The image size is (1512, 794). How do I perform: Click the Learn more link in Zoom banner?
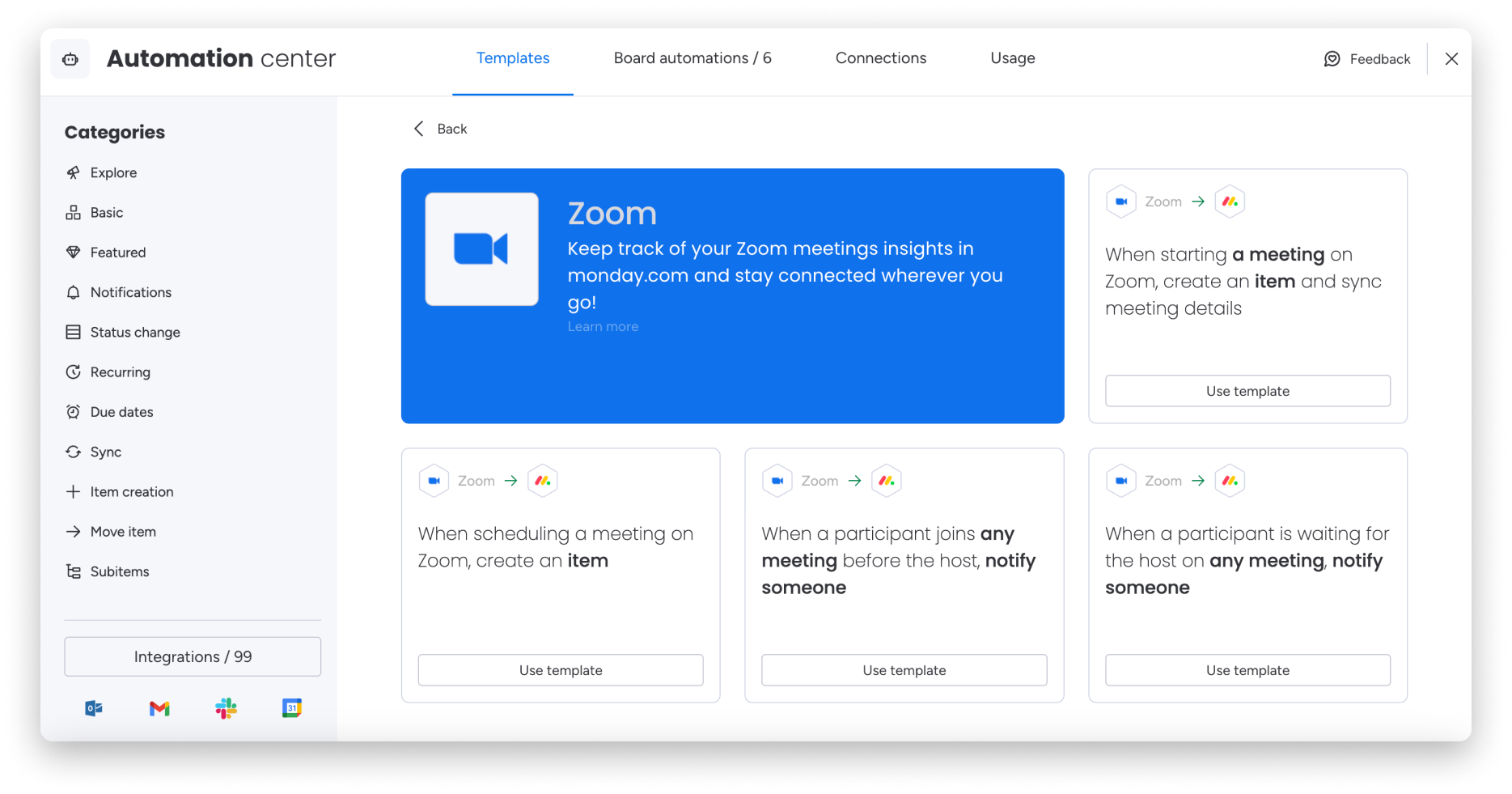pyautogui.click(x=603, y=326)
